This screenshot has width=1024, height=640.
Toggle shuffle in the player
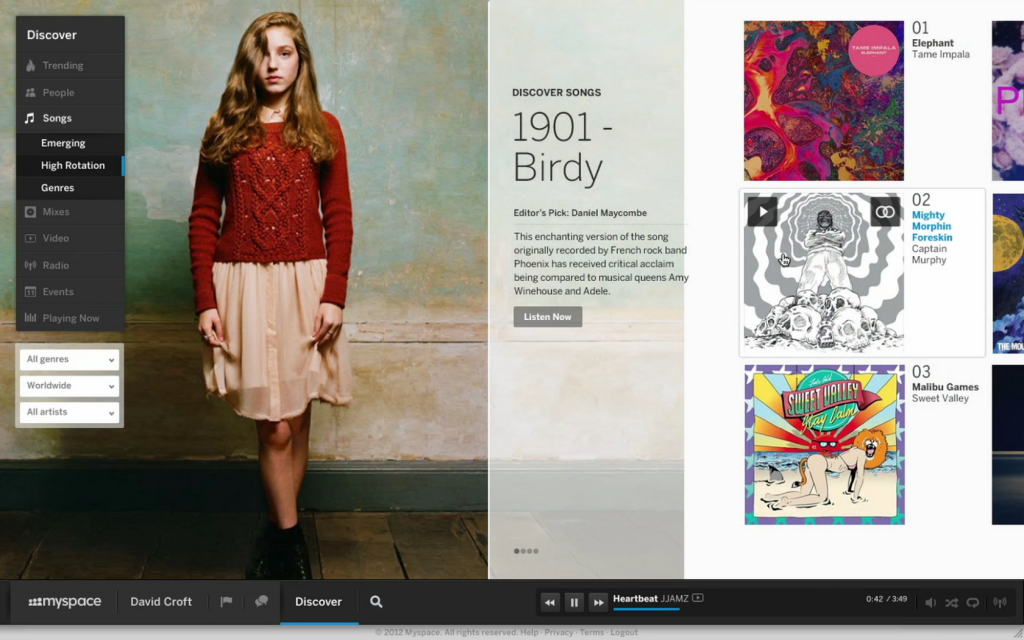click(x=952, y=603)
